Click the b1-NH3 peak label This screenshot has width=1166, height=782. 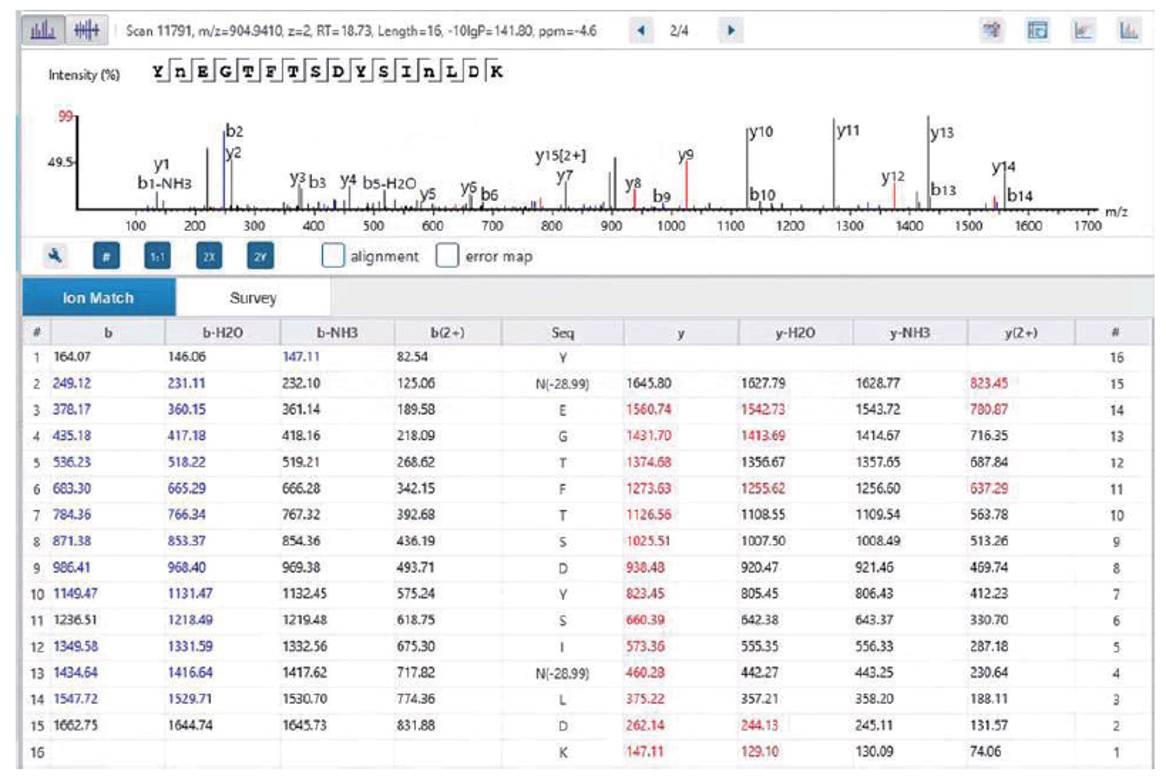164,183
